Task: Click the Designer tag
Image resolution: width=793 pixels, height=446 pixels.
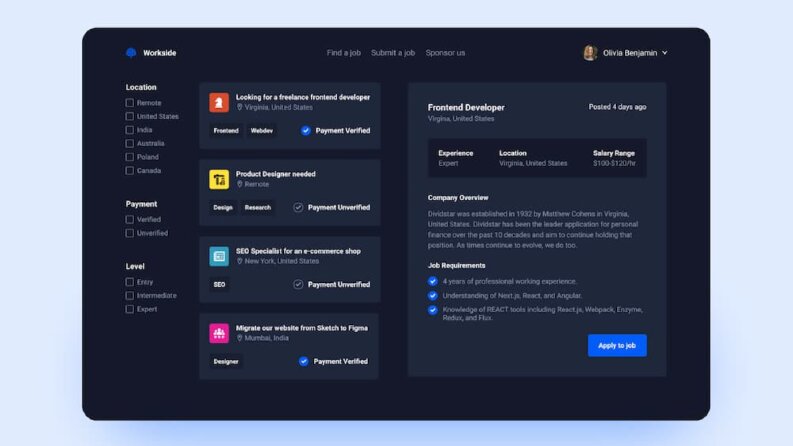Action: [226, 362]
